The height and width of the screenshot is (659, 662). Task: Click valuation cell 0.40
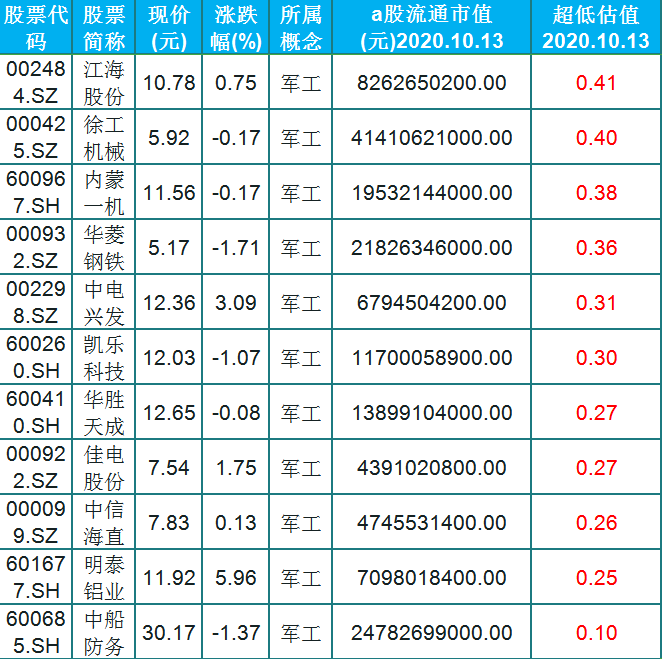tap(596, 138)
